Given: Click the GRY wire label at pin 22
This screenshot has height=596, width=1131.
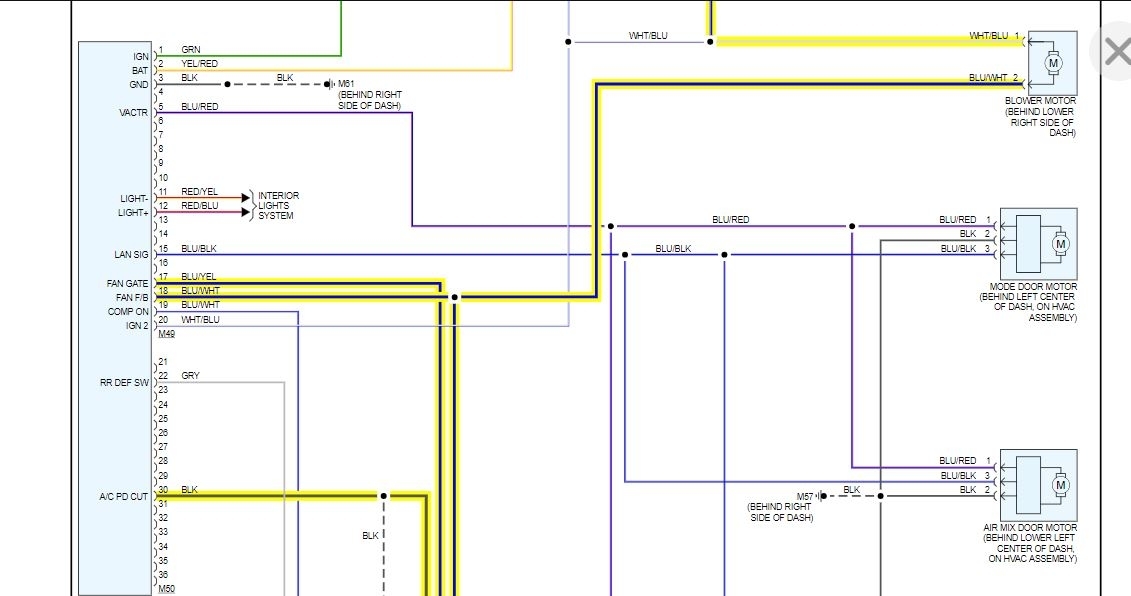Looking at the screenshot, I should coord(190,376).
